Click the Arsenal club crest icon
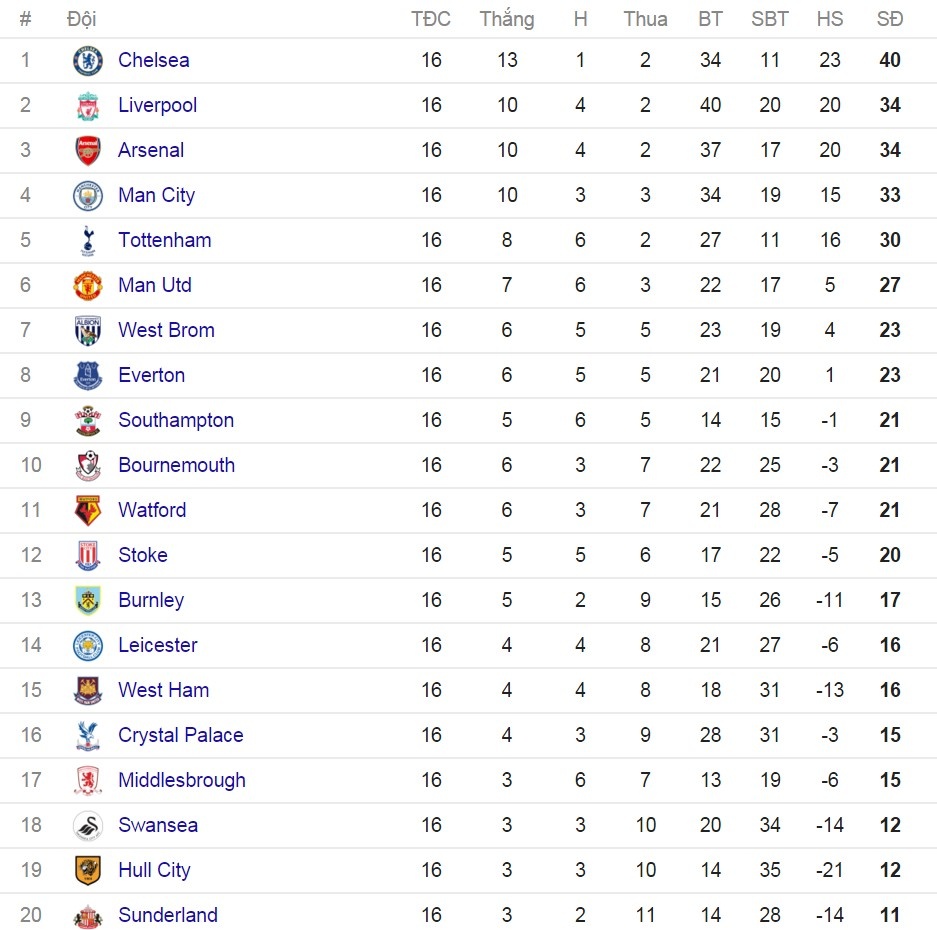 (88, 151)
